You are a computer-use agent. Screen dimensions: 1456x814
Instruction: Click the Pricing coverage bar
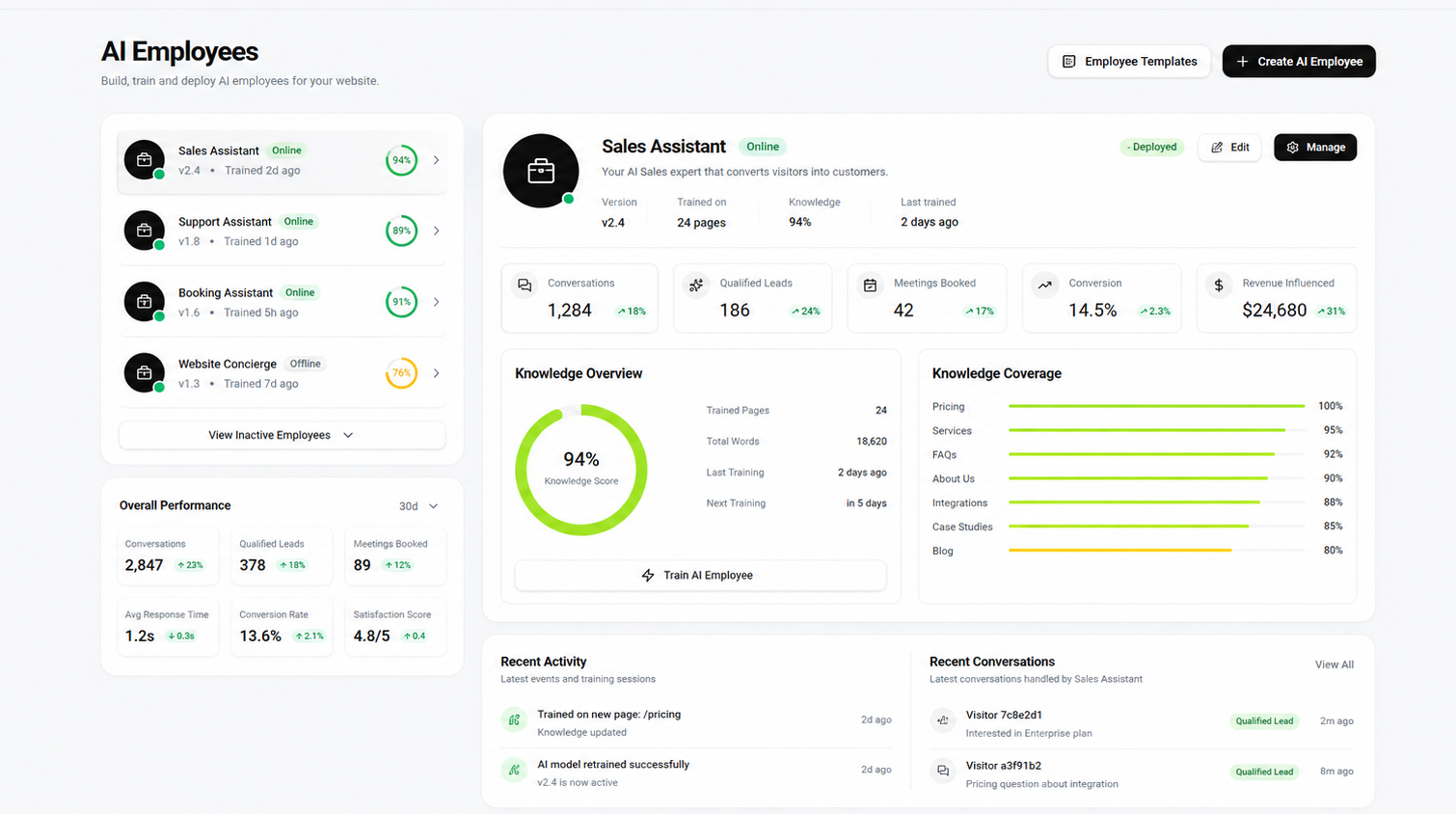[1156, 406]
